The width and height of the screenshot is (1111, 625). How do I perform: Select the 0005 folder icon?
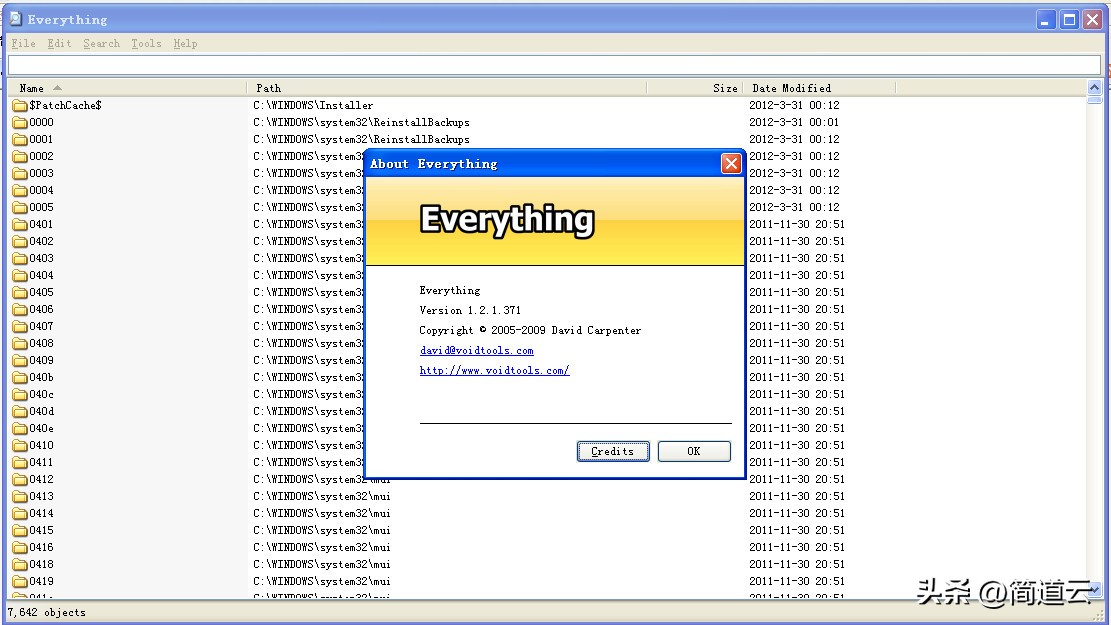(x=20, y=208)
